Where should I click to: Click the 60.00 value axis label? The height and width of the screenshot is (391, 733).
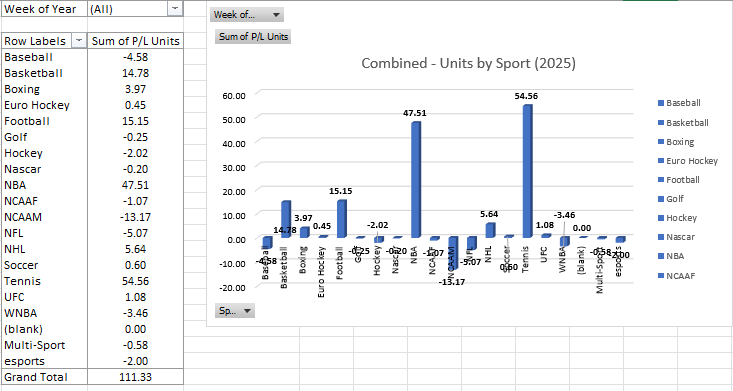pos(234,96)
